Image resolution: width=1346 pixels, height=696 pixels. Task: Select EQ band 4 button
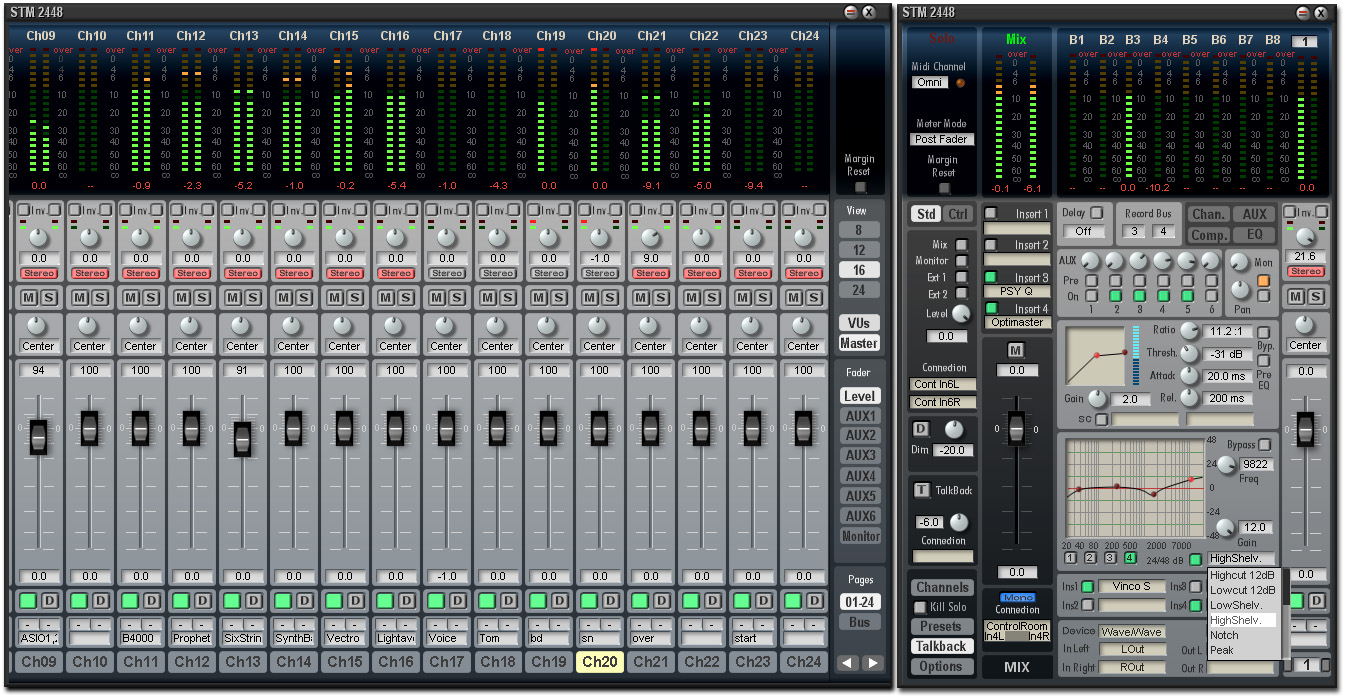1130,558
